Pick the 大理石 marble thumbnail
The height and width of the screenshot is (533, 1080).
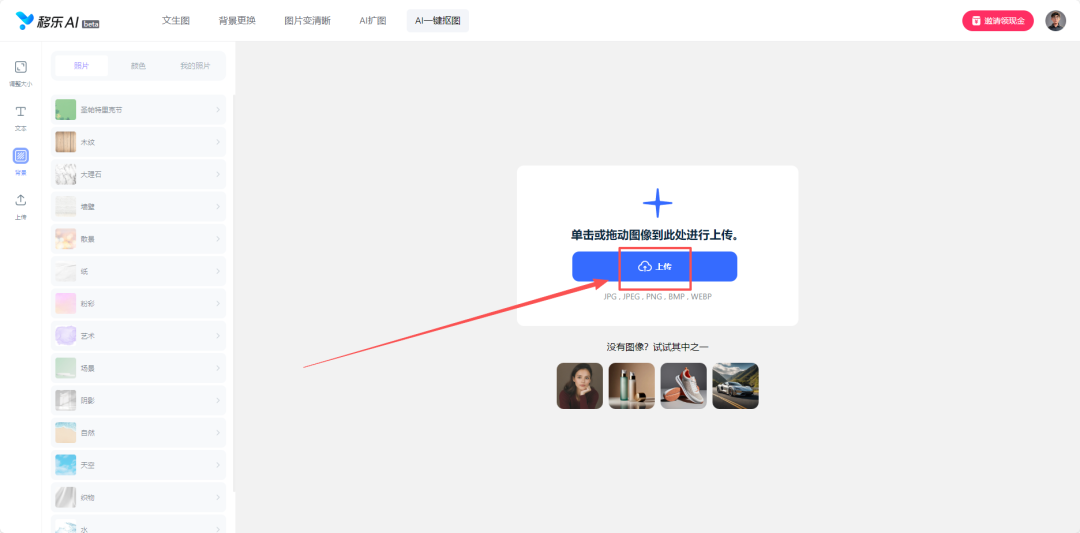coord(65,174)
